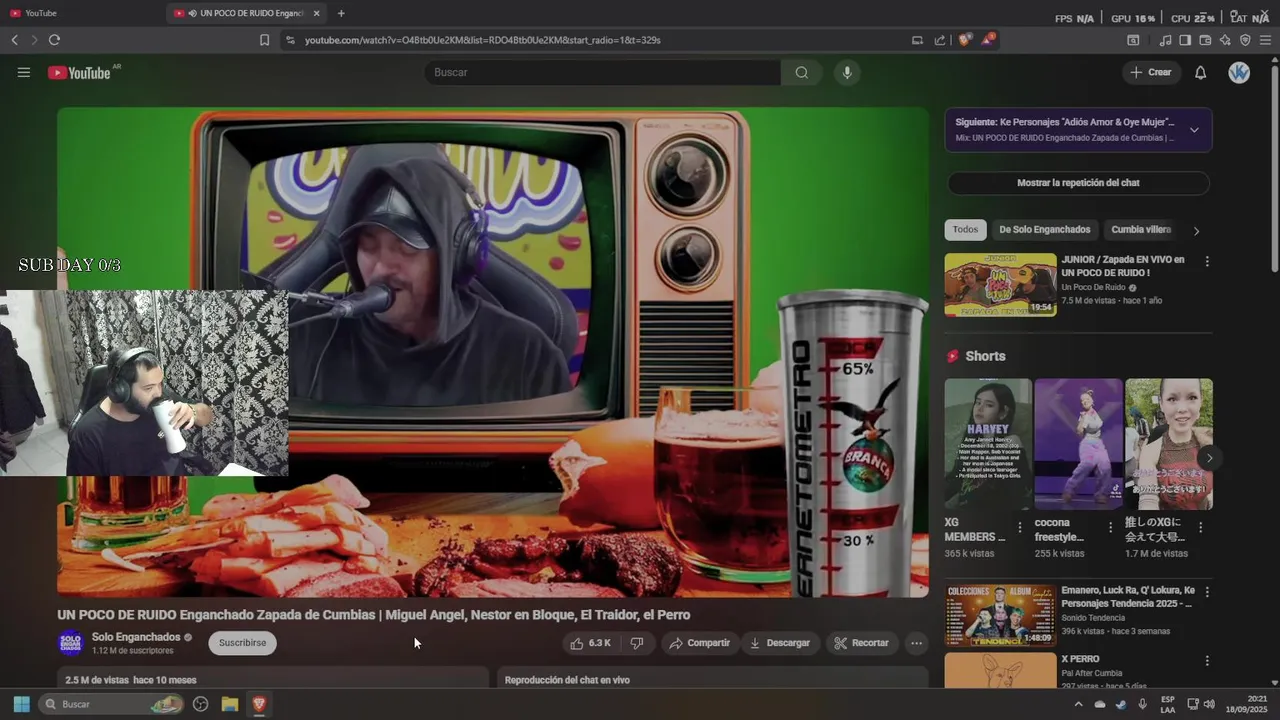
Task: Select the Todos filter chip
Action: pyautogui.click(x=966, y=230)
